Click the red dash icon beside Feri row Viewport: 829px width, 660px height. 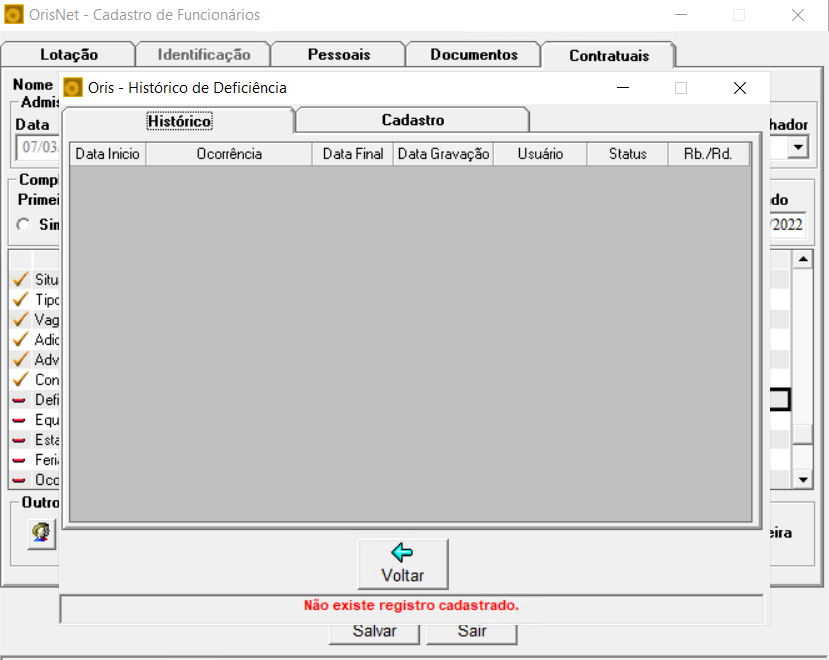point(19,460)
